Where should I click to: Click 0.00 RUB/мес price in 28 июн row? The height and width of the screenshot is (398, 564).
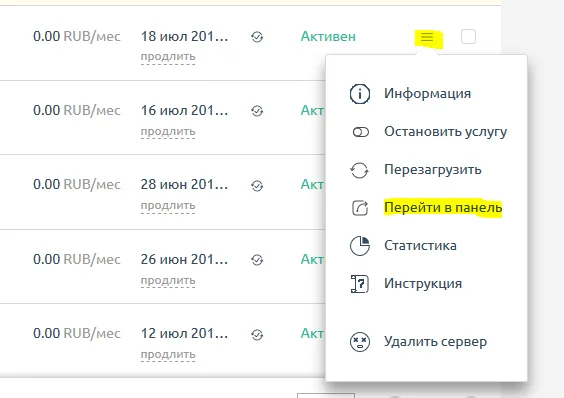point(77,185)
